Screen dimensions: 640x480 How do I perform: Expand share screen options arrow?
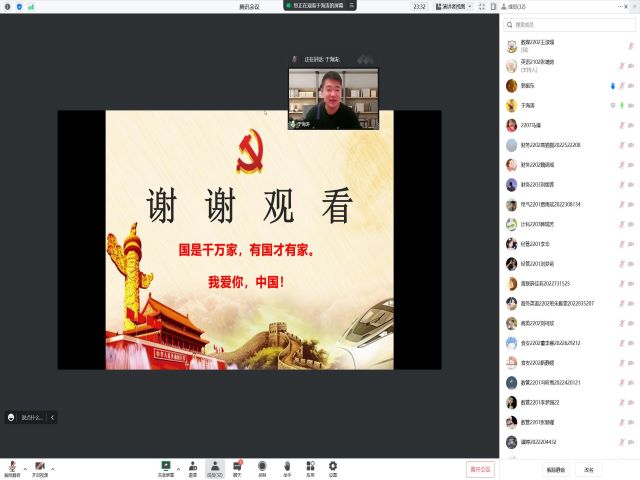pos(178,469)
